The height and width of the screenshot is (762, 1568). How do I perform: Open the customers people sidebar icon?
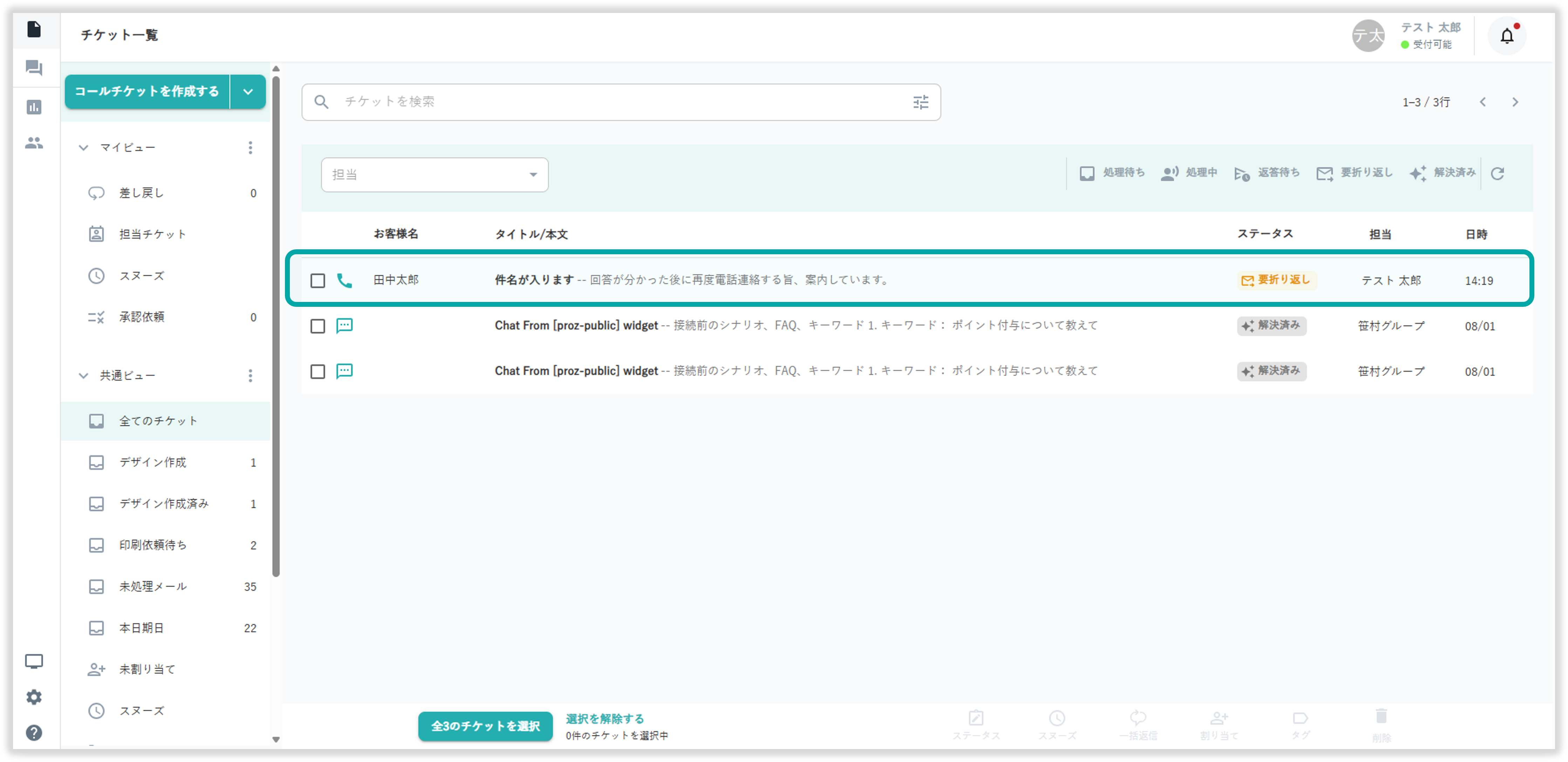coord(34,143)
